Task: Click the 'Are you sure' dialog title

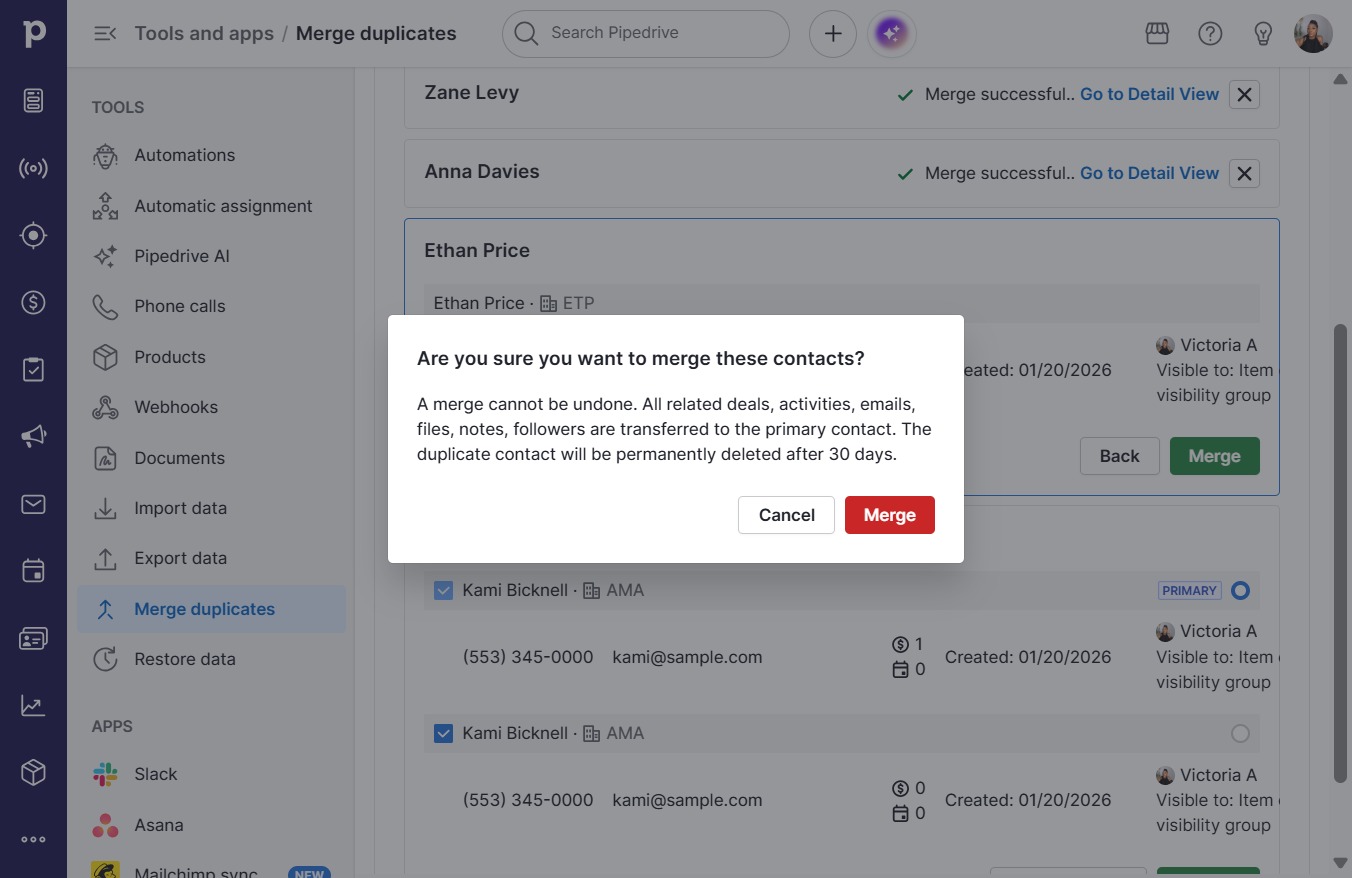Action: (641, 358)
